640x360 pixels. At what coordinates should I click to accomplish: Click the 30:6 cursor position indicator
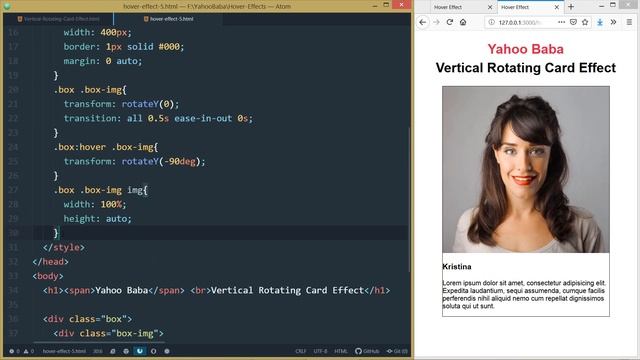click(98, 351)
